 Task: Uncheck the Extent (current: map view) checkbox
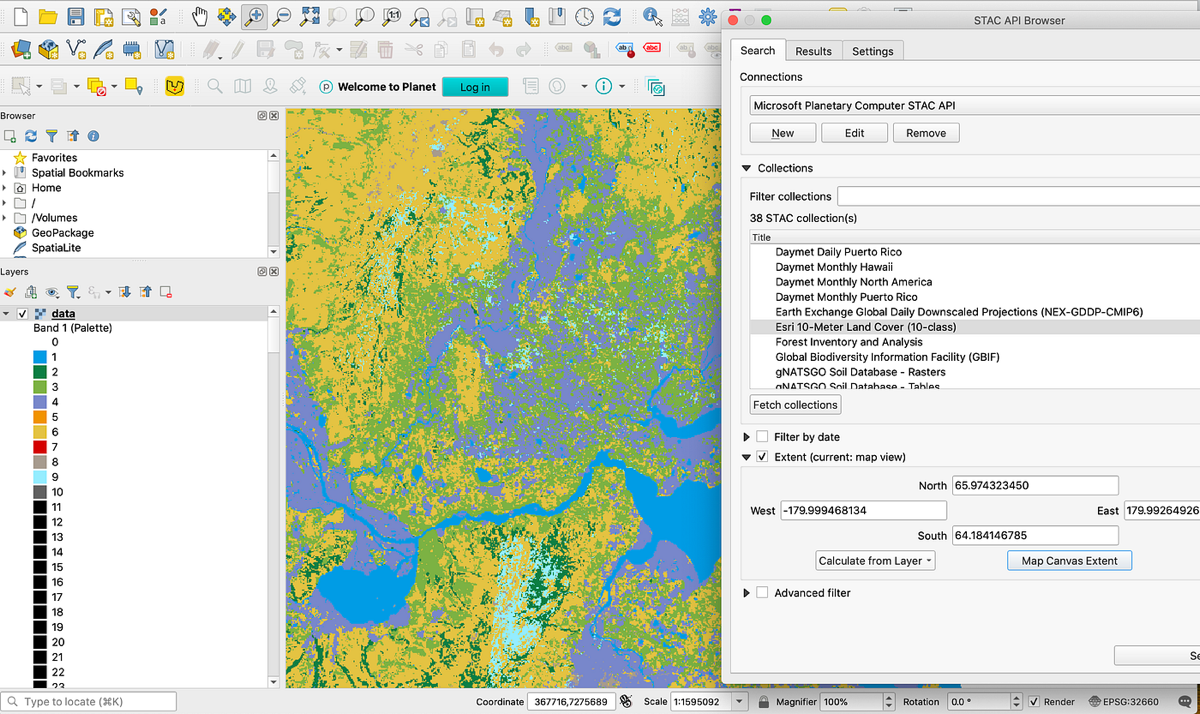tap(763, 457)
